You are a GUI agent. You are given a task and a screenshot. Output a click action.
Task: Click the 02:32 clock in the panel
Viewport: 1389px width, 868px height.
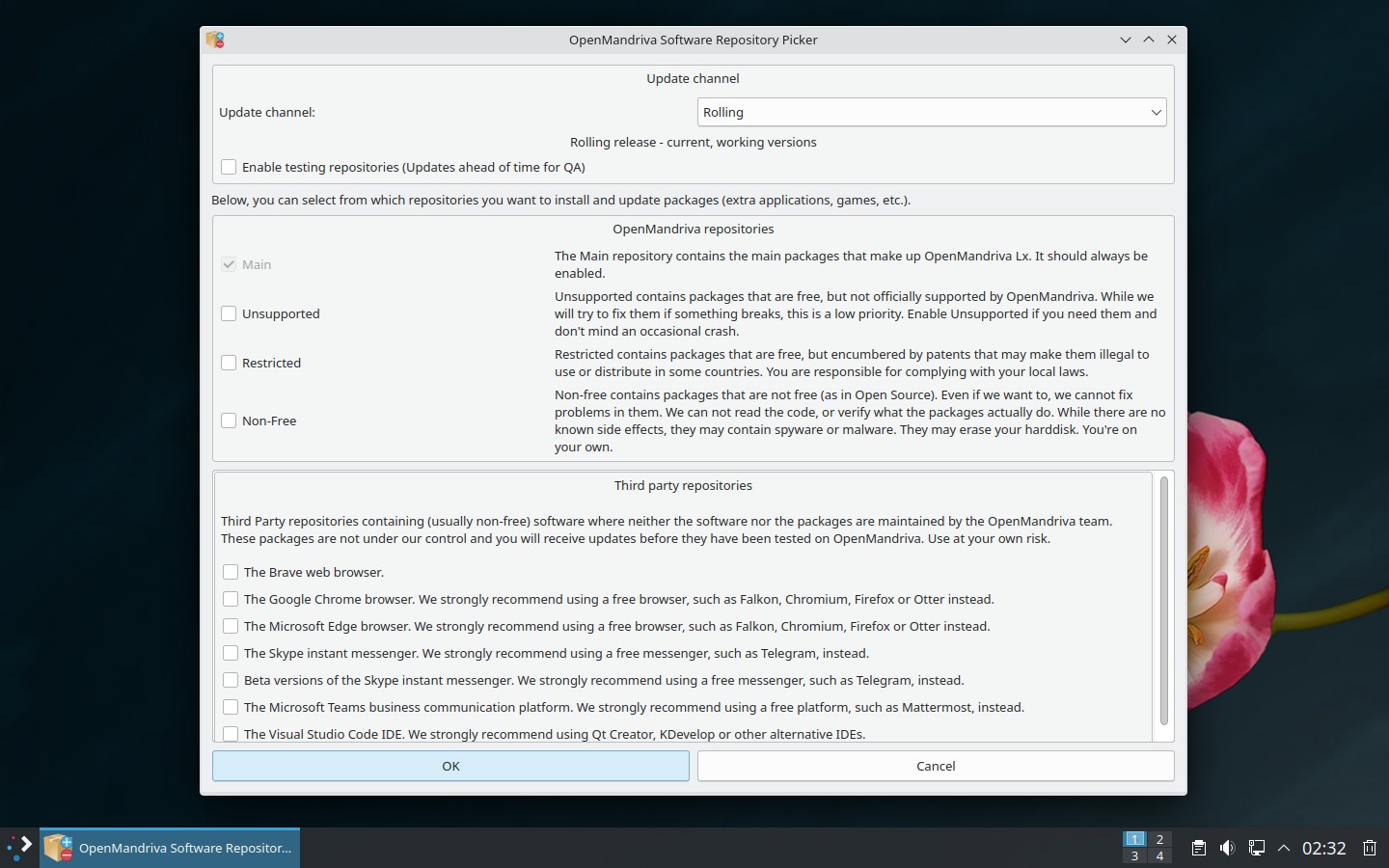click(1323, 848)
